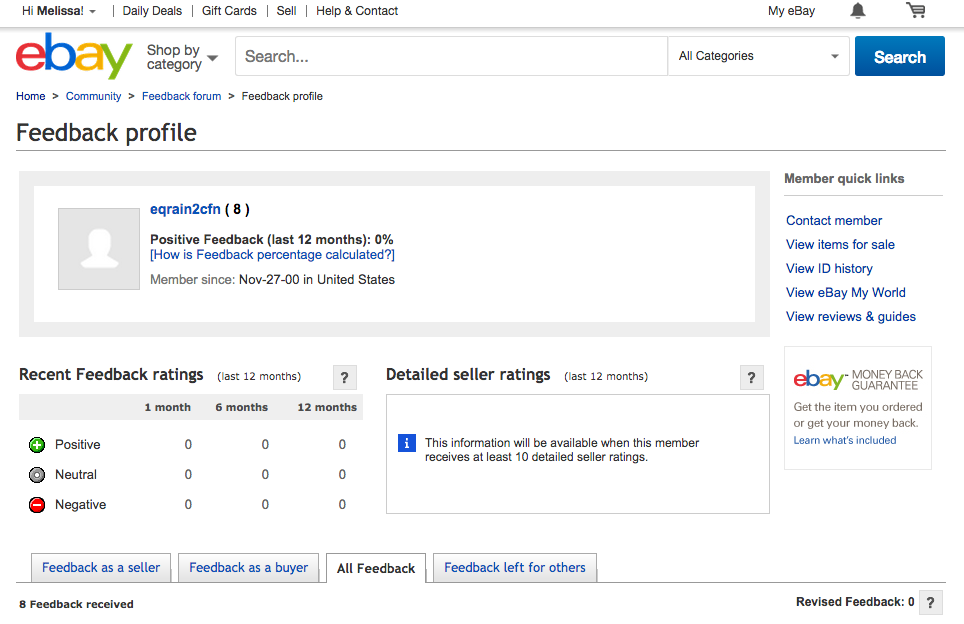Go to Feedback forum breadcrumb link
The height and width of the screenshot is (624, 964).
[x=181, y=96]
